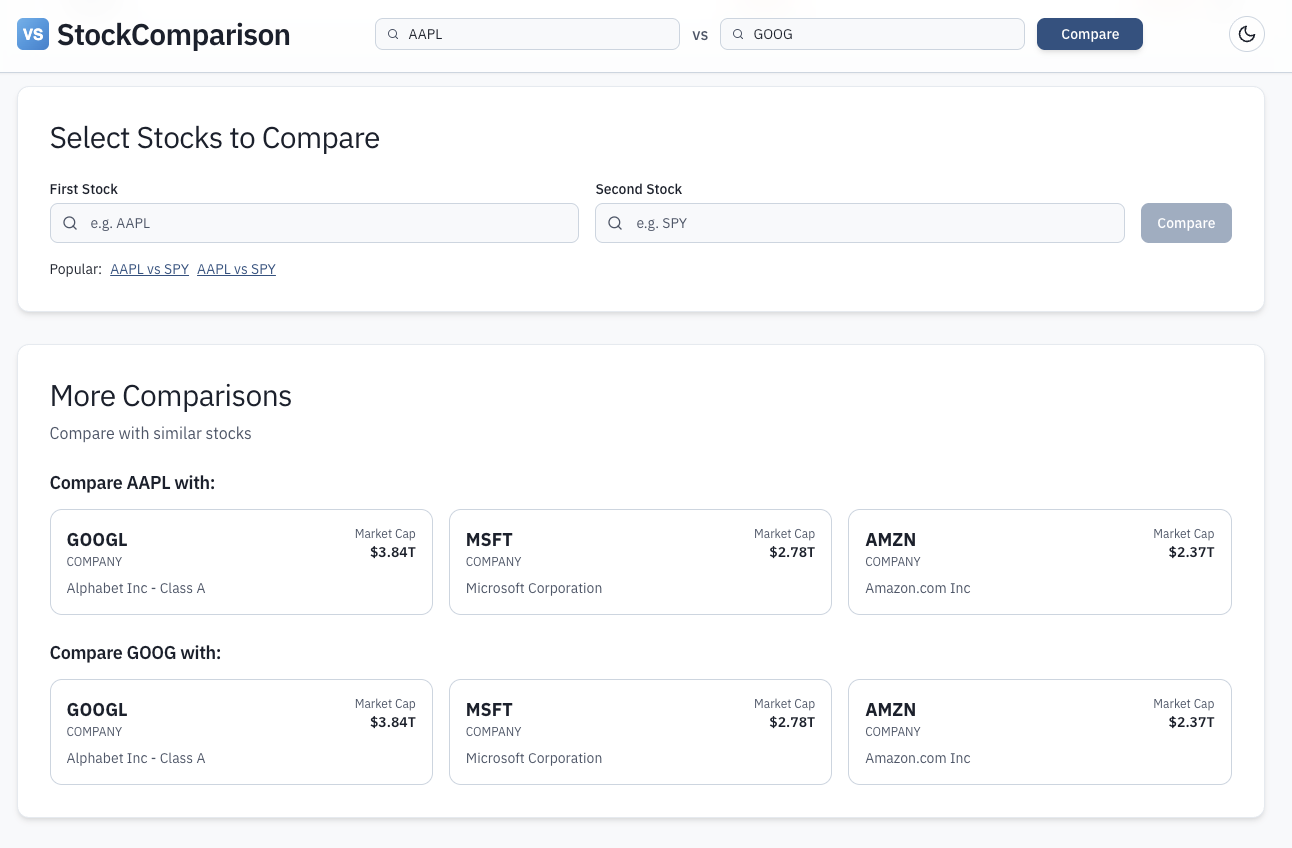Open the second AAPL vs SPY popular link
Viewport: 1292px width, 848px height.
[x=236, y=269]
